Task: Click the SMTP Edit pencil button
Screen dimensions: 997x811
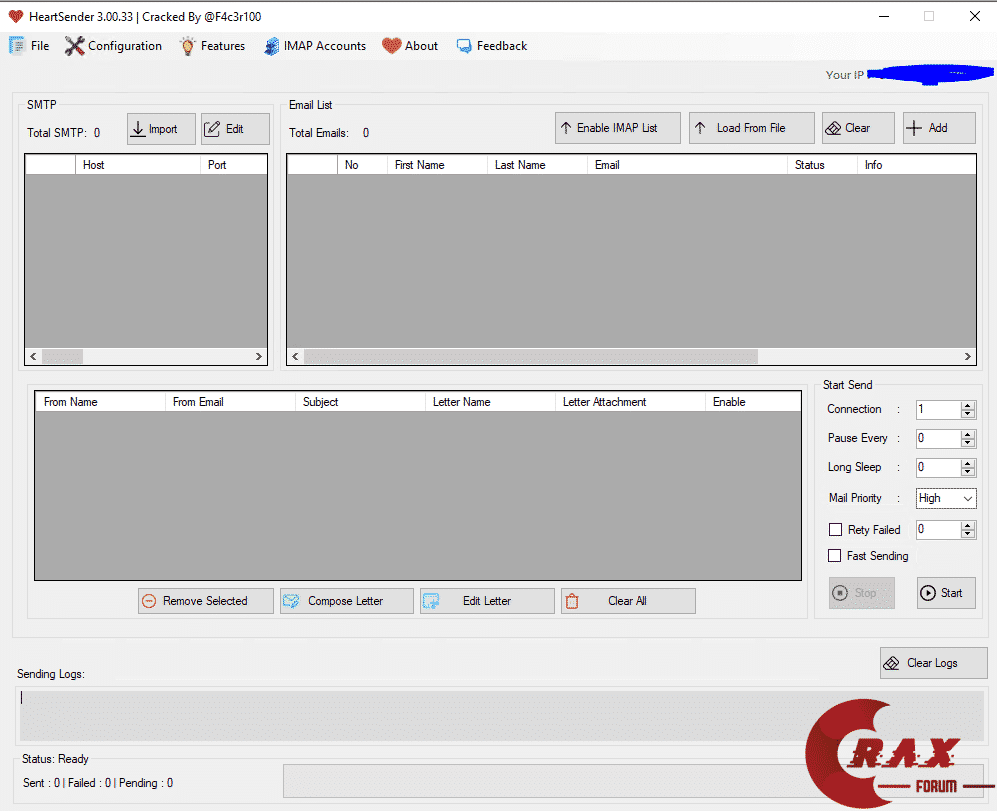Action: tap(235, 129)
